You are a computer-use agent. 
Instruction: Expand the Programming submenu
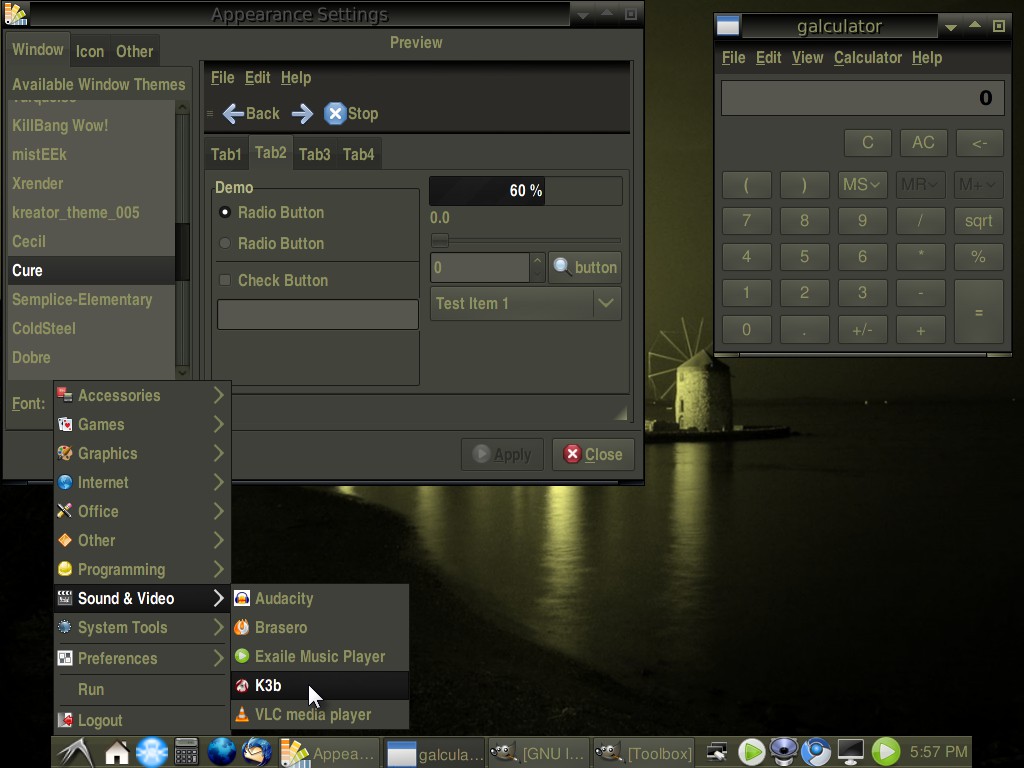tap(142, 569)
